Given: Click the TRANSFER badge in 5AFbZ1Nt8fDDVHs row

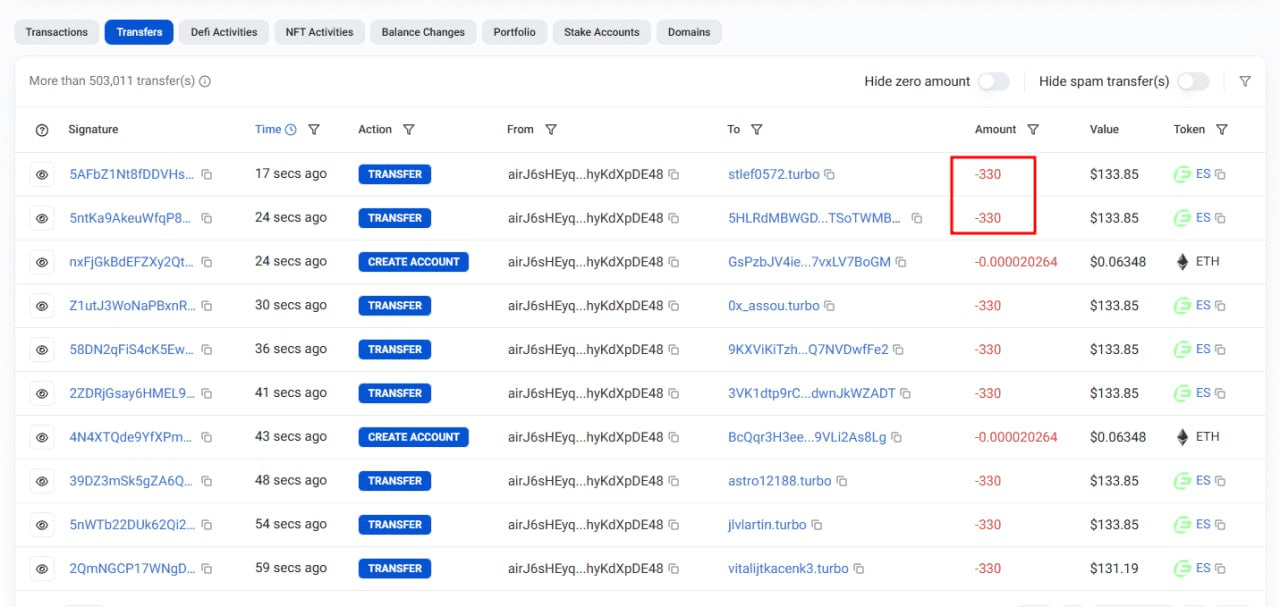Looking at the screenshot, I should 394,174.
